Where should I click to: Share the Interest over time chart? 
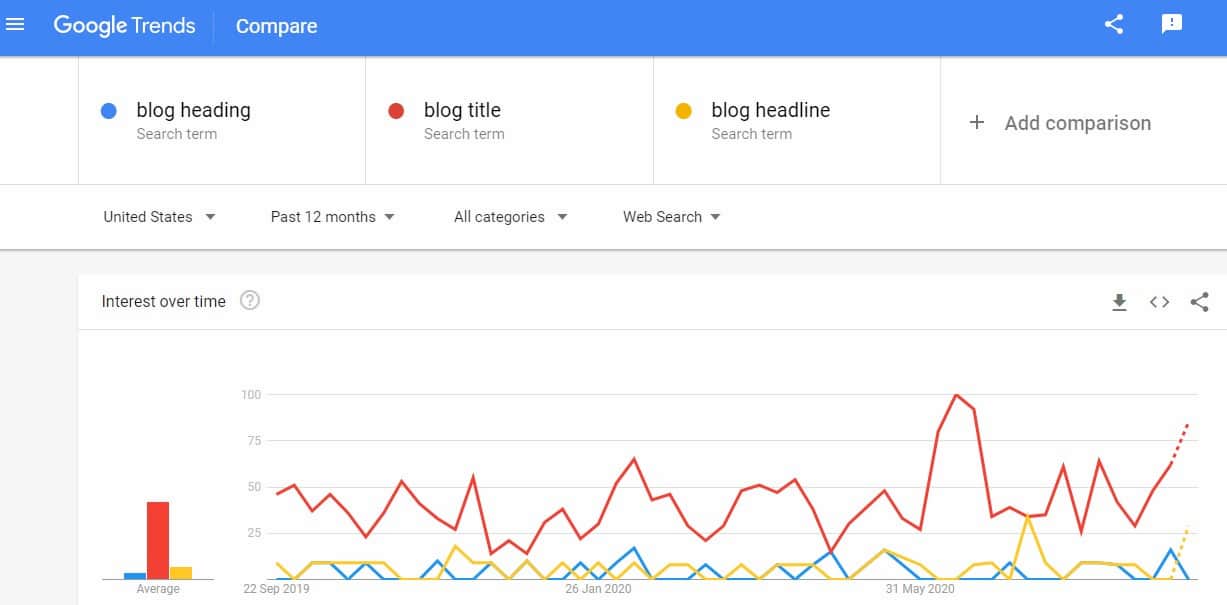[x=1200, y=302]
